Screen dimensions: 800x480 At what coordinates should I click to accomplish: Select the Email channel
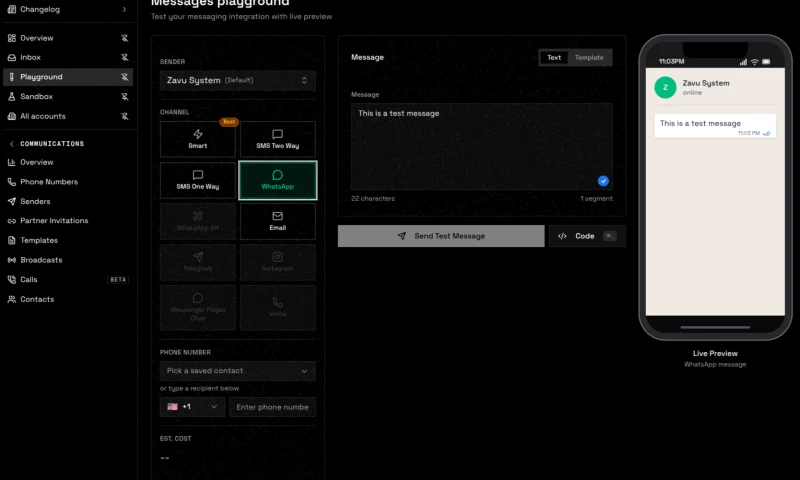click(x=278, y=221)
